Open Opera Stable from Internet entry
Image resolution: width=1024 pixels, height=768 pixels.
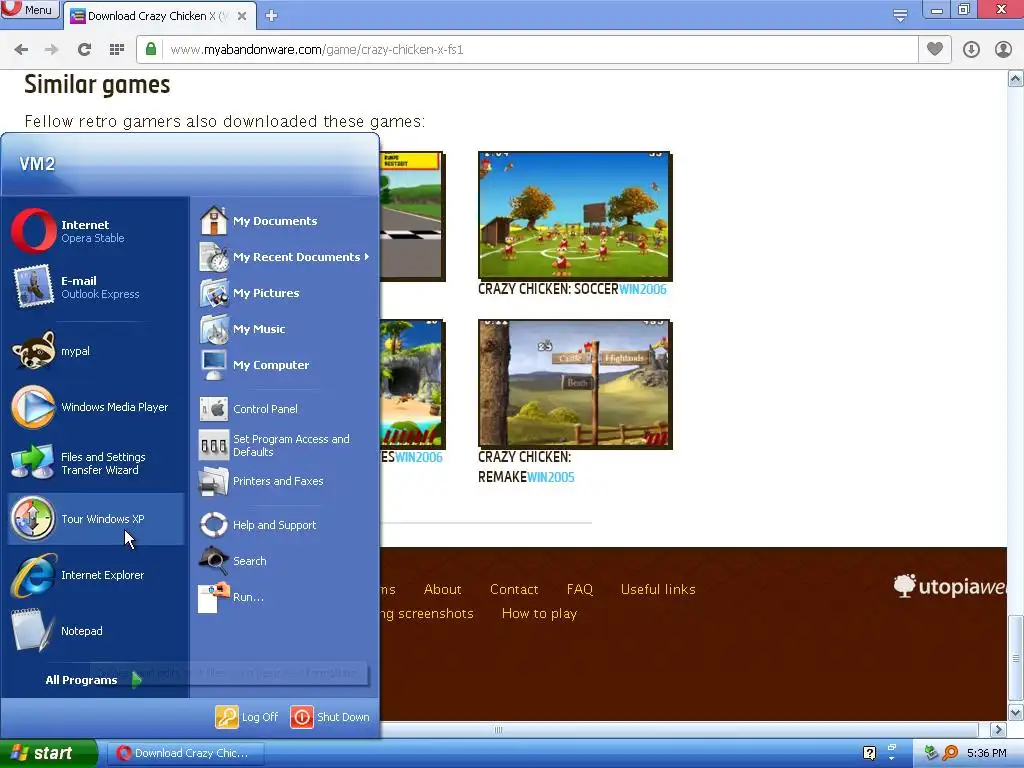tap(95, 231)
